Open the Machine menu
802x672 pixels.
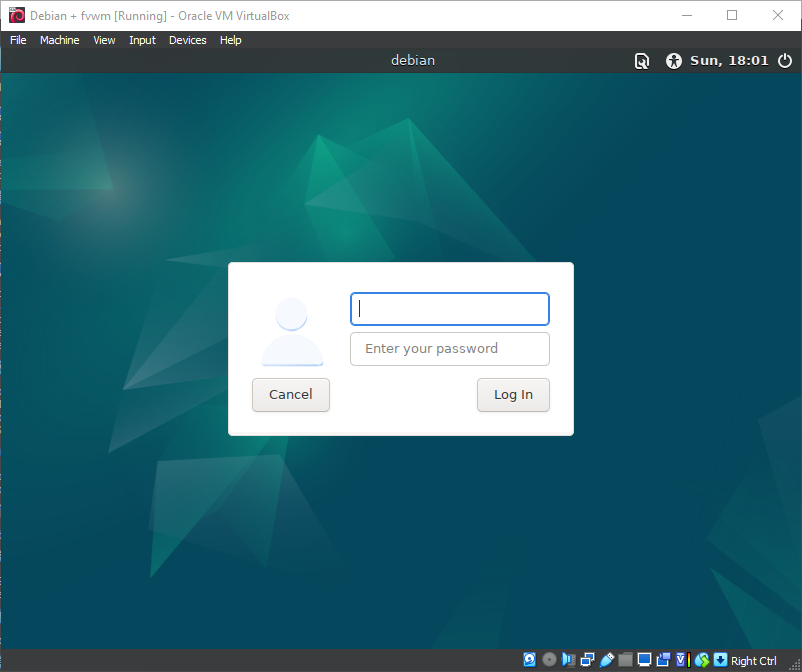[x=59, y=40]
